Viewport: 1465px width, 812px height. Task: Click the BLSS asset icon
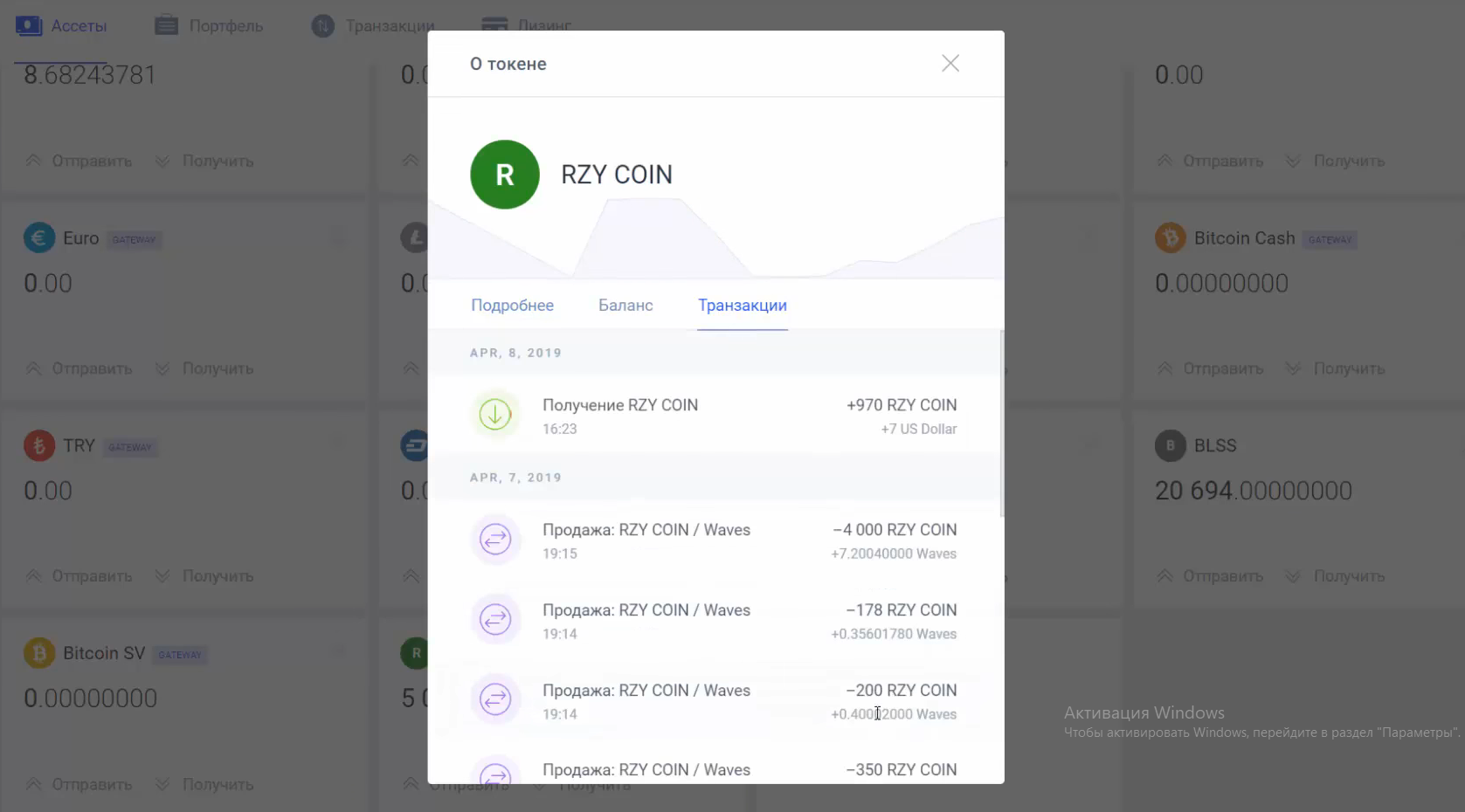point(1171,446)
